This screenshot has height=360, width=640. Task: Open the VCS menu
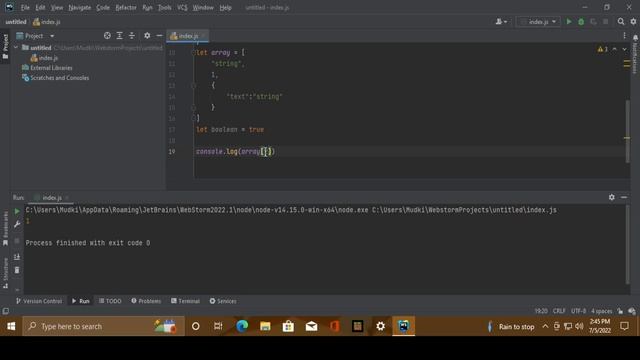click(x=182, y=7)
